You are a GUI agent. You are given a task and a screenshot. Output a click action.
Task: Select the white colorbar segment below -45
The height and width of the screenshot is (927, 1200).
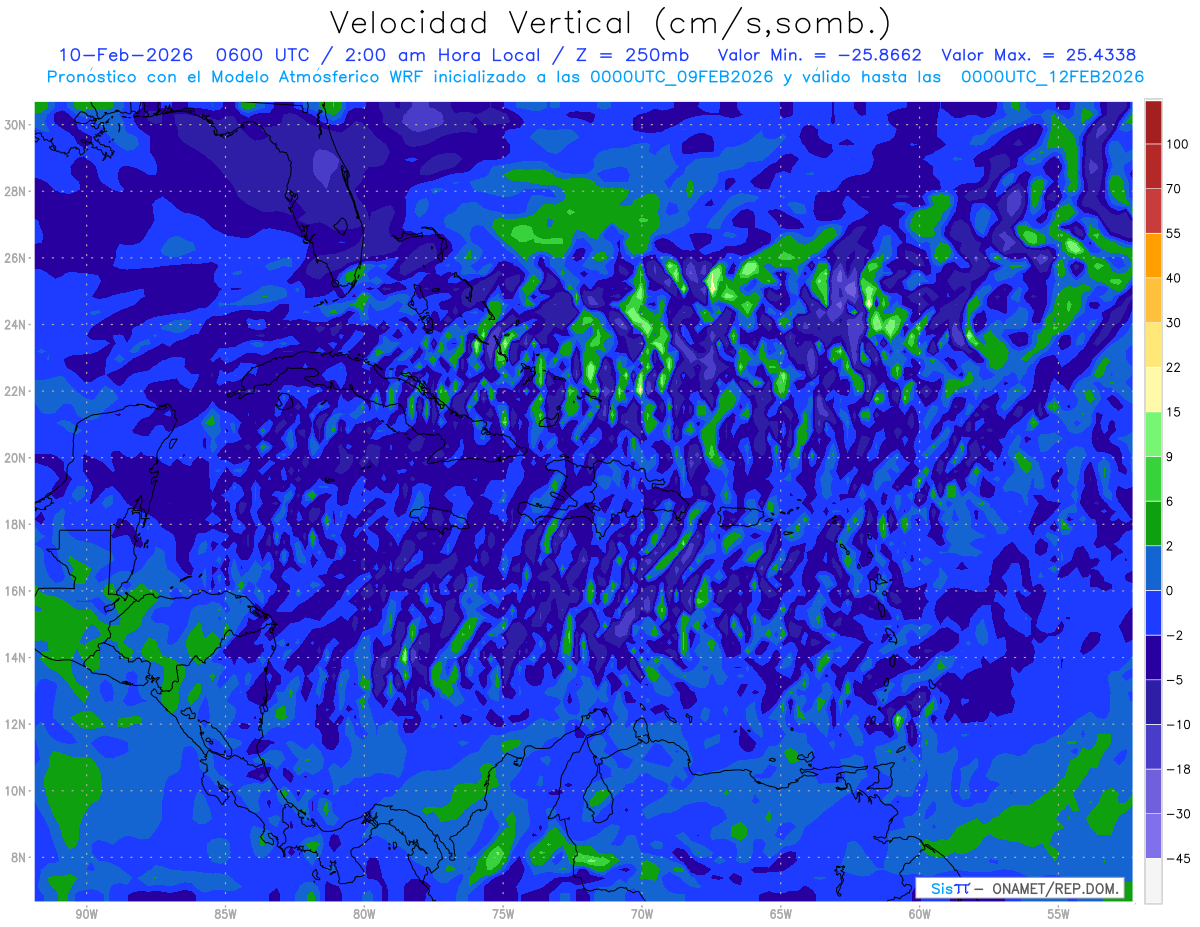1153,880
